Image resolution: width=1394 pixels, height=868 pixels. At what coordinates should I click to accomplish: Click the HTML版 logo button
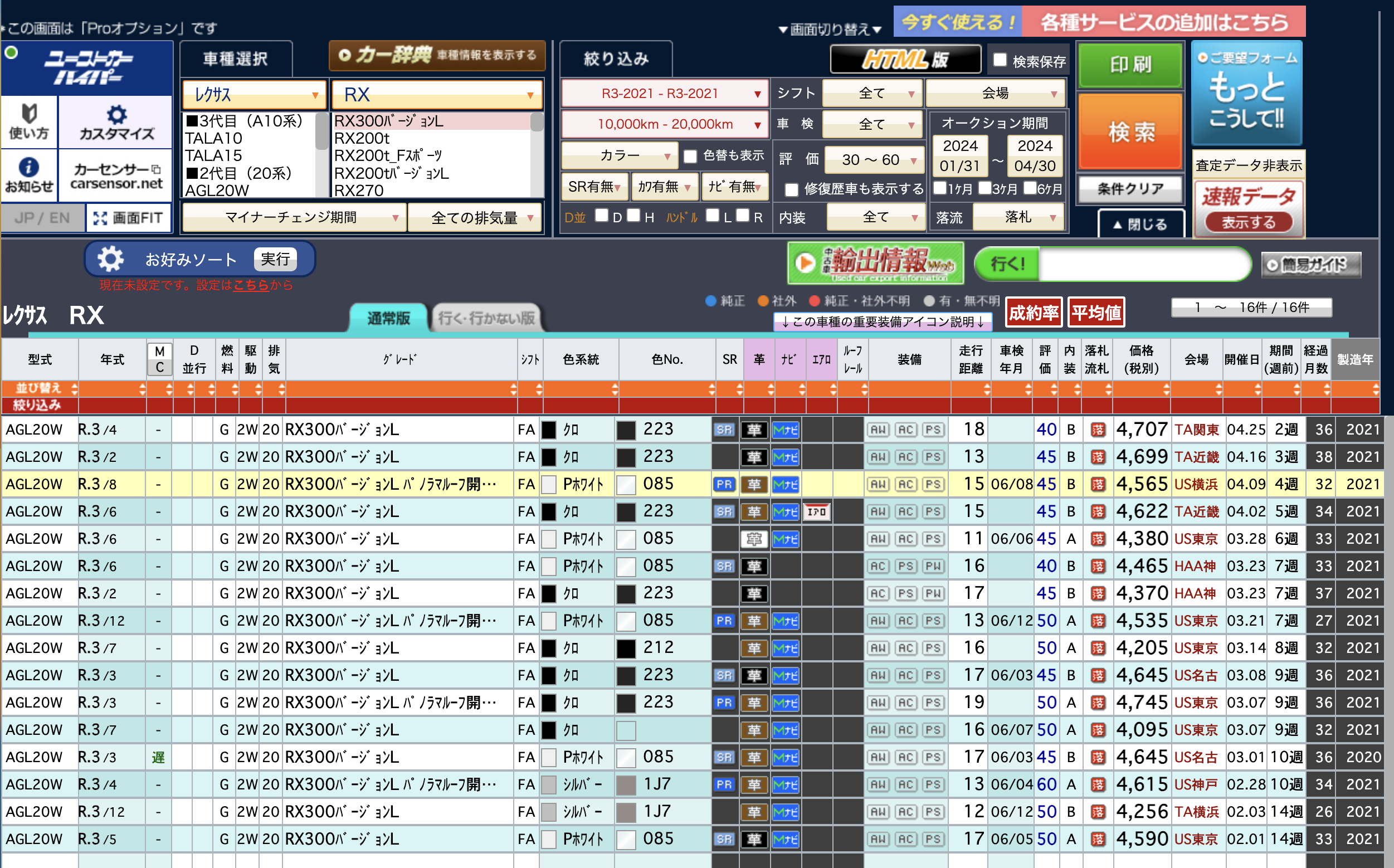(x=905, y=59)
